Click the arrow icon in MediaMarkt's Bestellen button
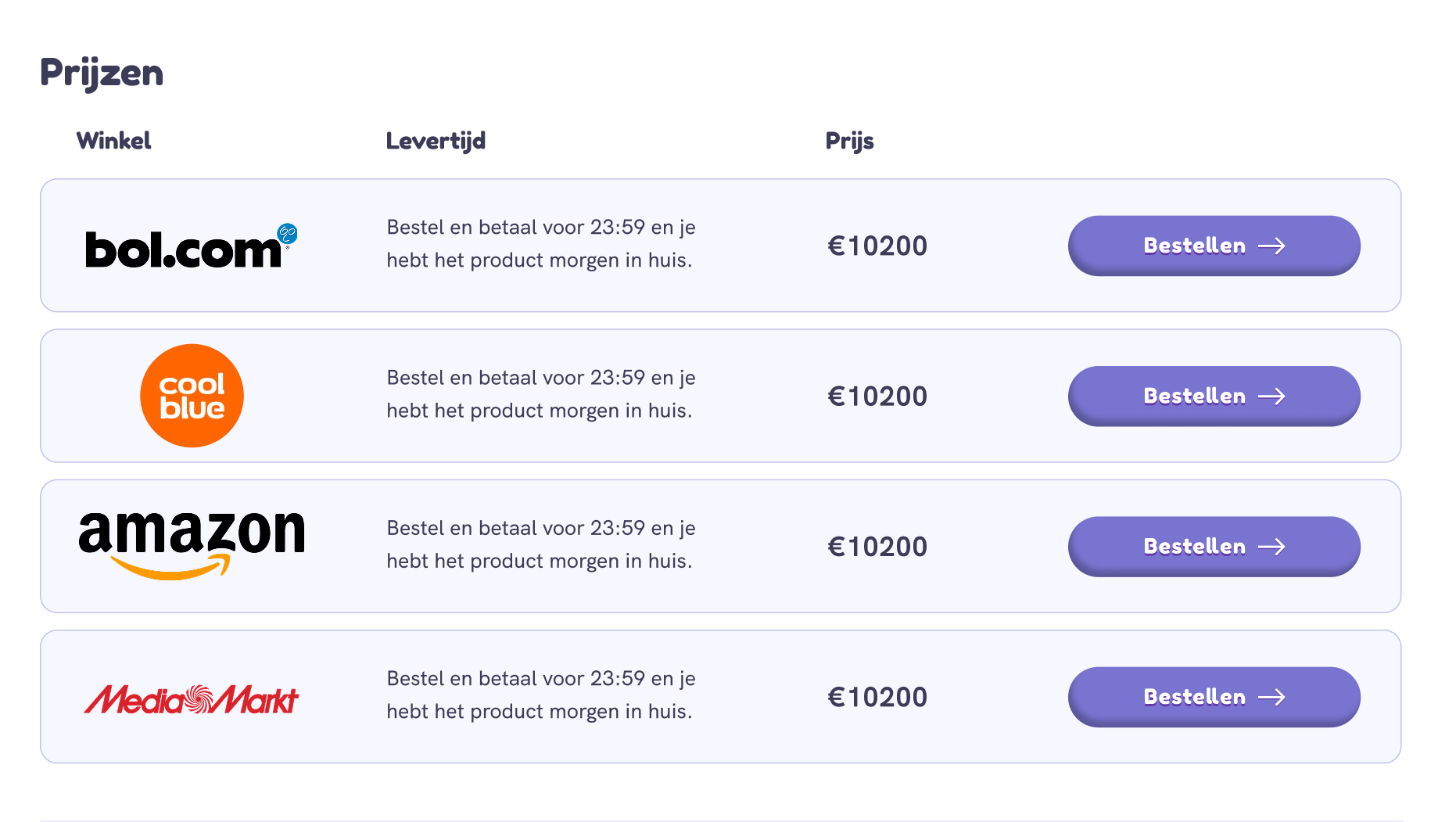1456x822 pixels. coord(1271,697)
